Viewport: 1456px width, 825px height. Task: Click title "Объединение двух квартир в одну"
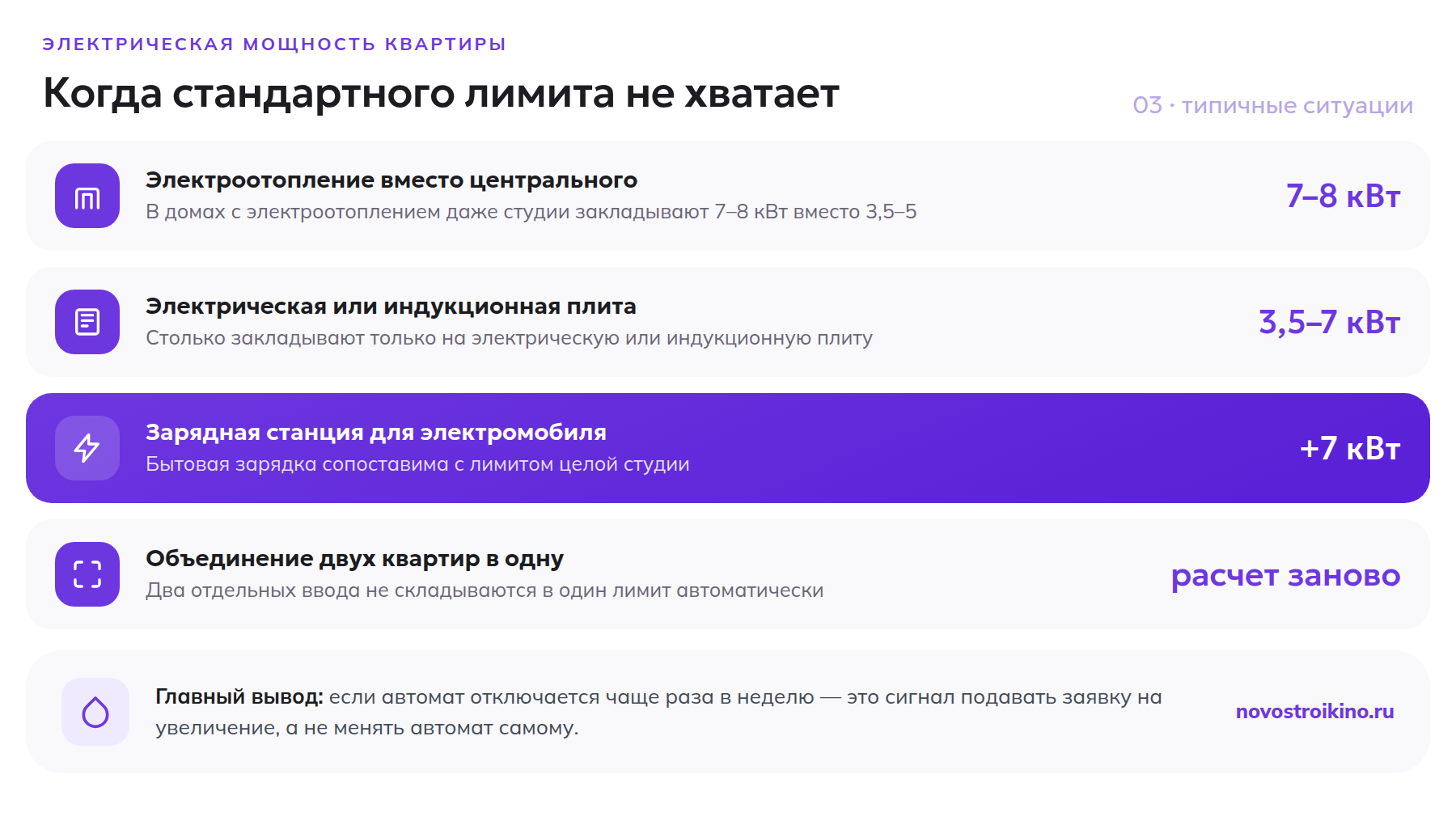coord(354,559)
